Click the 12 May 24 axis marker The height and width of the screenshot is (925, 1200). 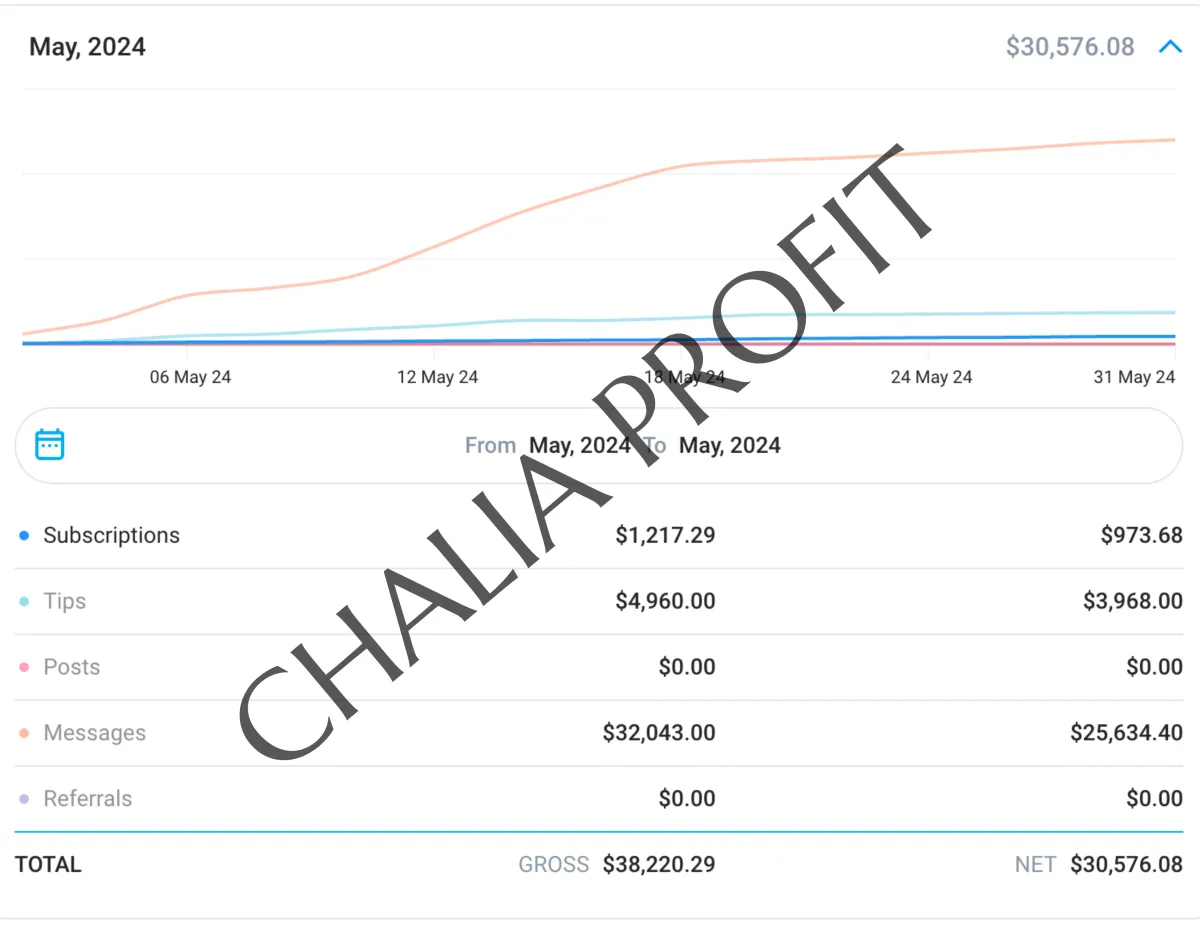pyautogui.click(x=437, y=377)
